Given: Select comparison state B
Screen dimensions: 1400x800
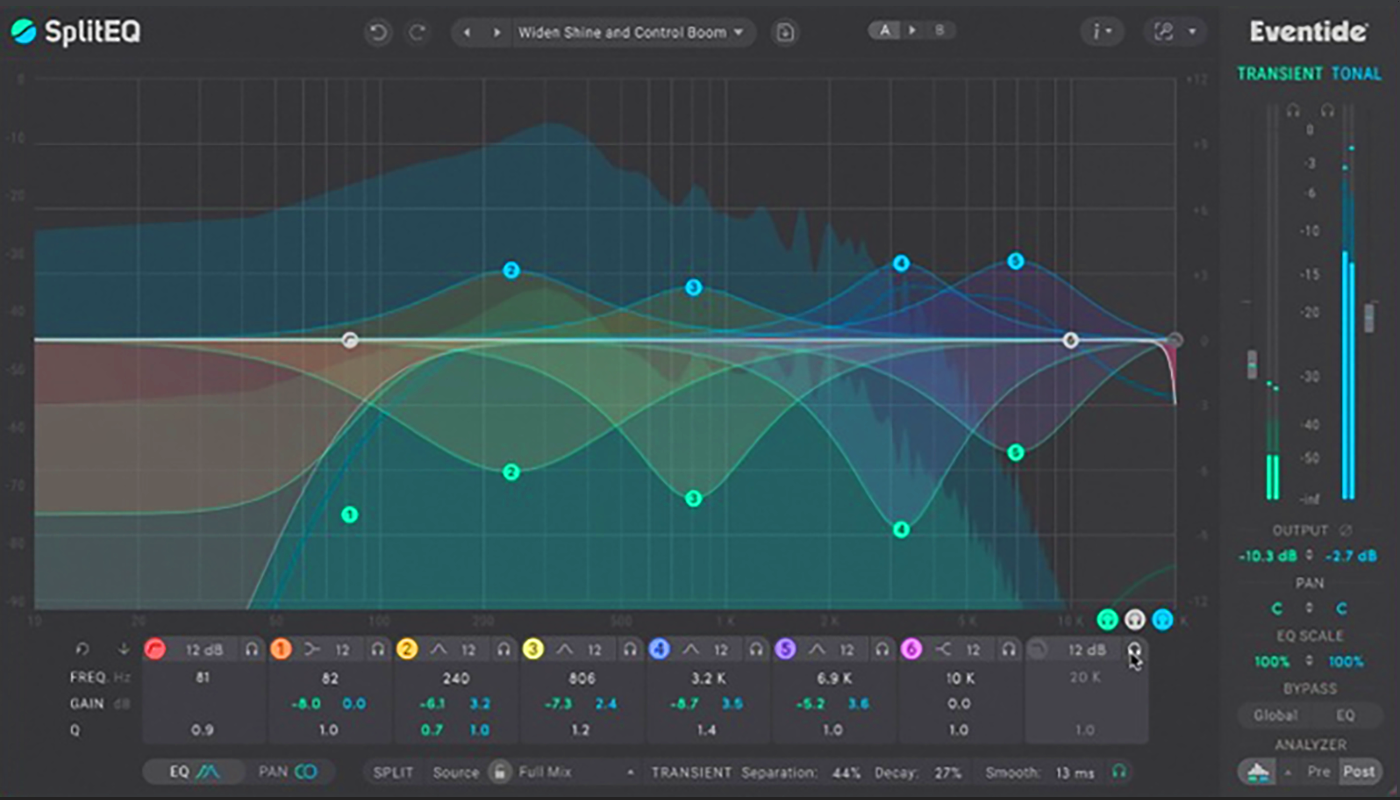Looking at the screenshot, I should coord(939,30).
